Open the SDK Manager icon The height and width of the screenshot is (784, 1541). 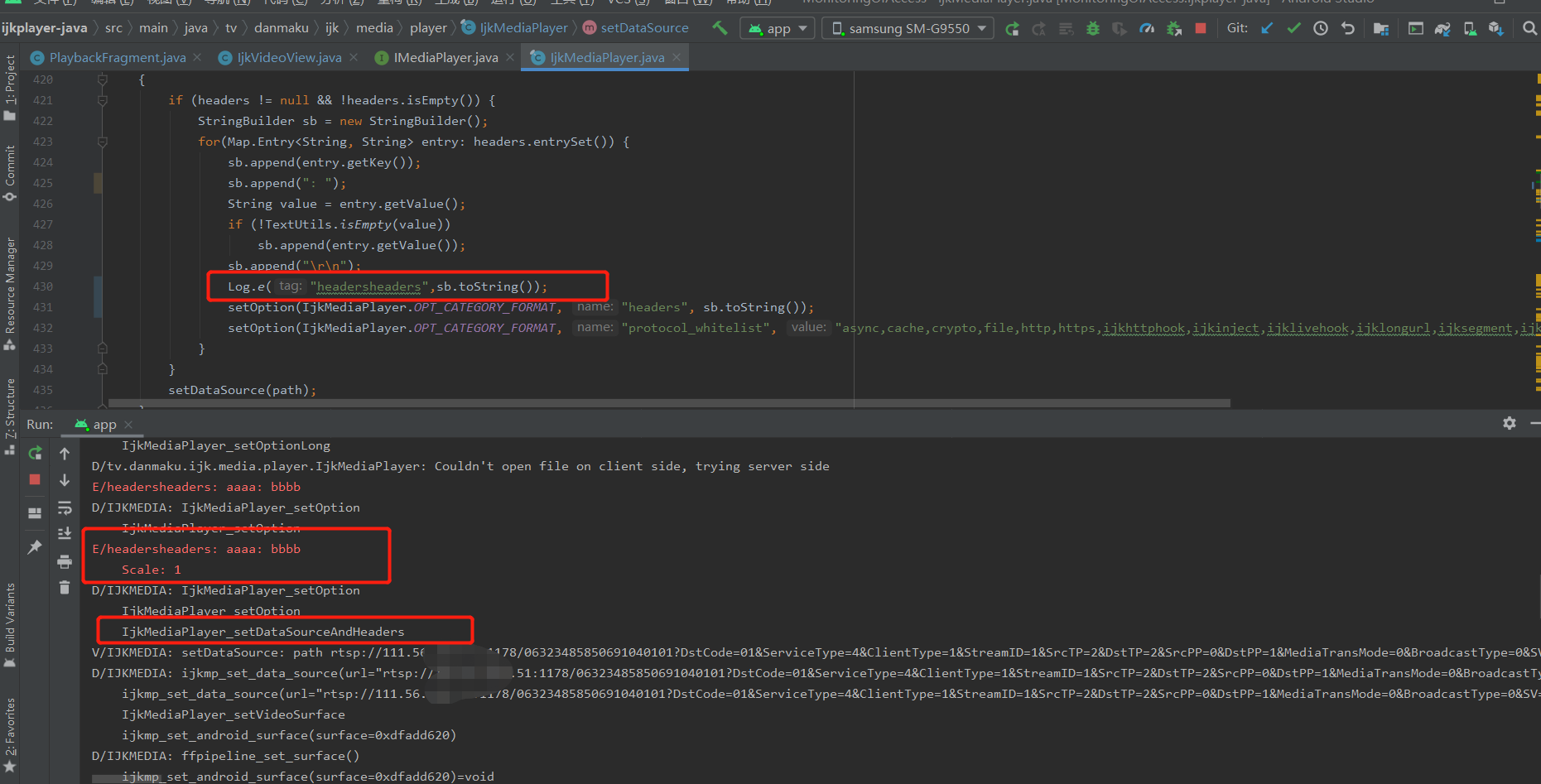click(1495, 29)
